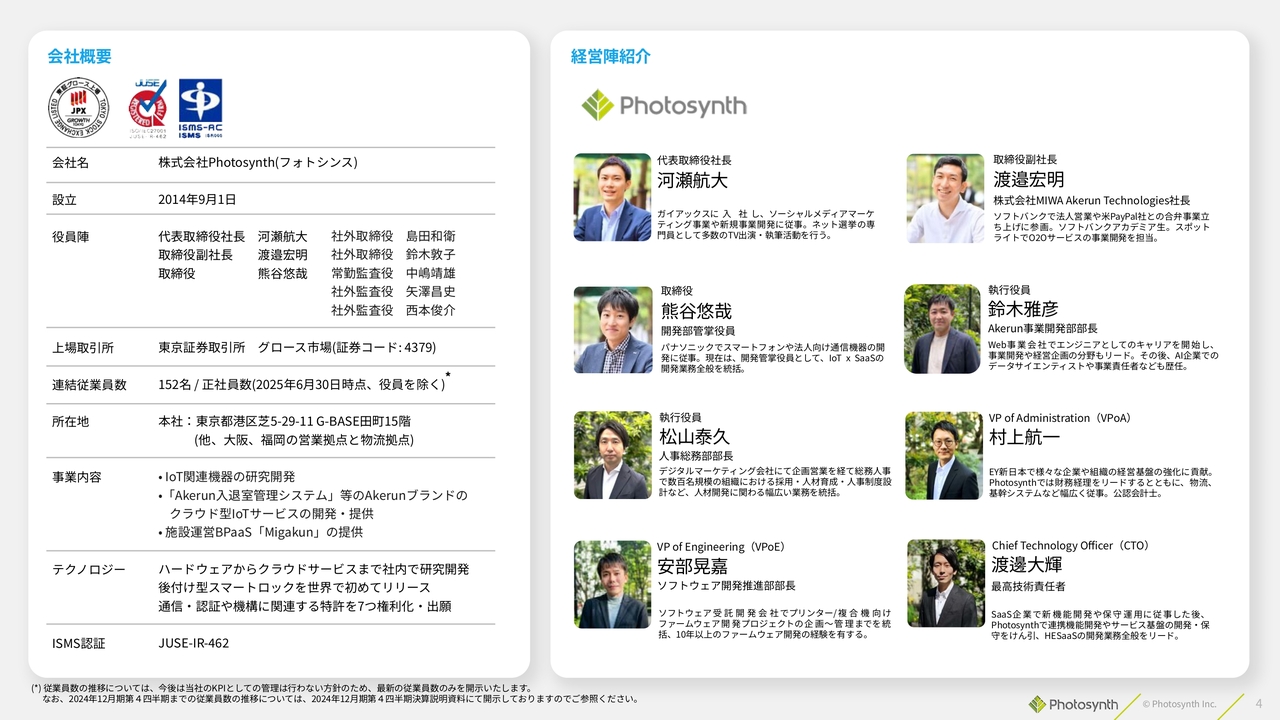The height and width of the screenshot is (720, 1280).
Task: Click the 会社概要 heading
Action: click(80, 56)
